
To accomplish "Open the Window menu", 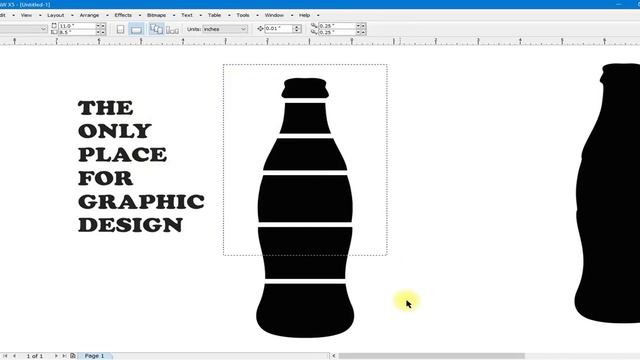I will point(274,15).
